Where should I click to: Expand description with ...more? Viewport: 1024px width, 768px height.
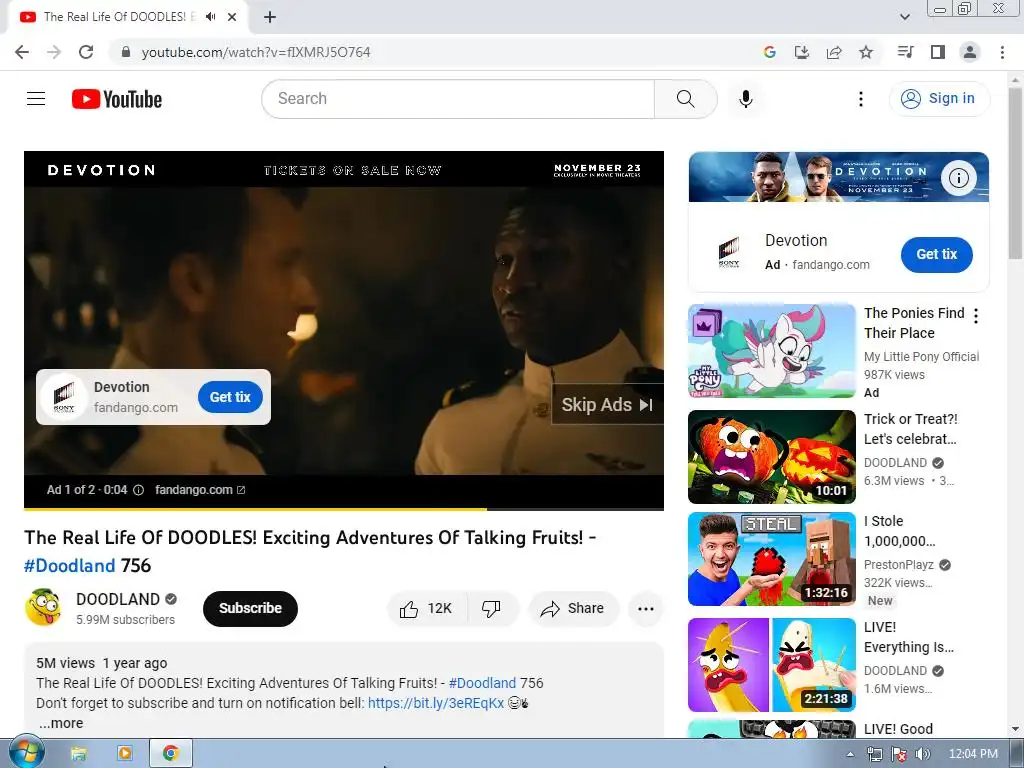61,723
